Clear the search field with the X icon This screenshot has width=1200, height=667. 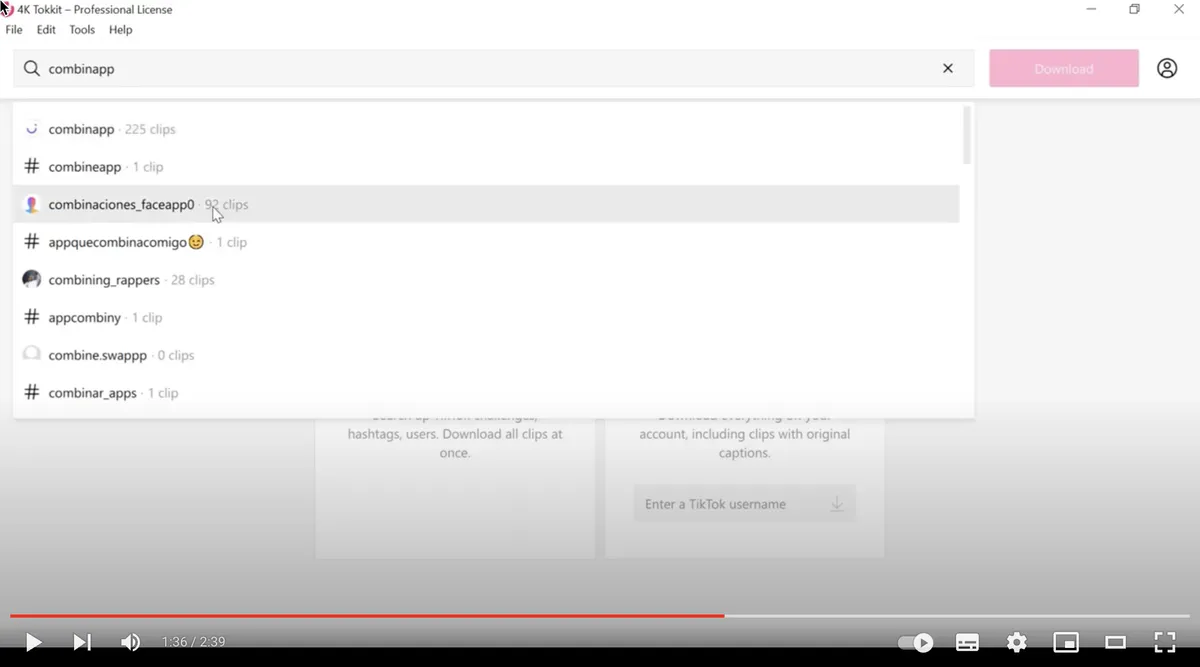pyautogui.click(x=948, y=69)
